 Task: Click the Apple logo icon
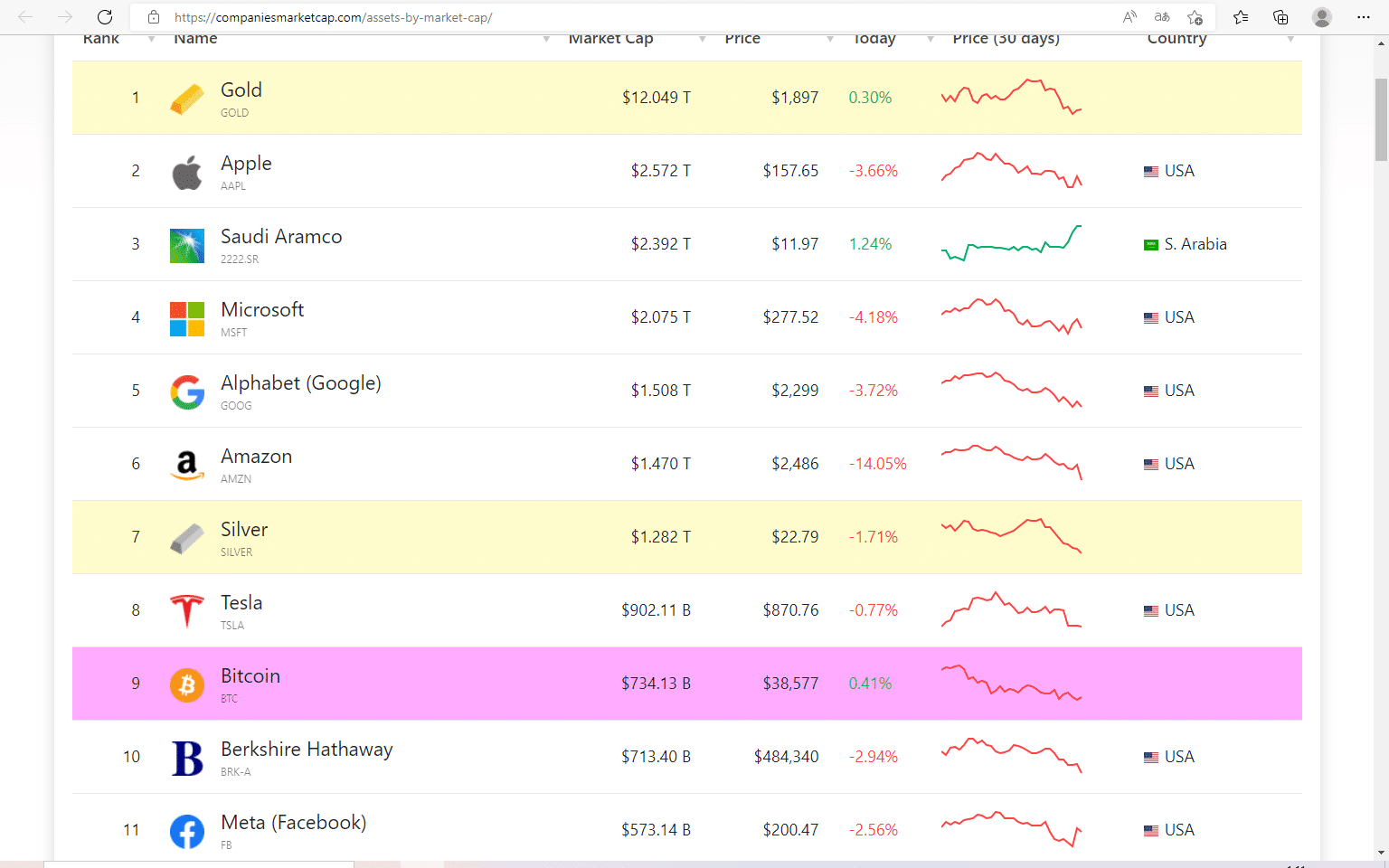187,172
